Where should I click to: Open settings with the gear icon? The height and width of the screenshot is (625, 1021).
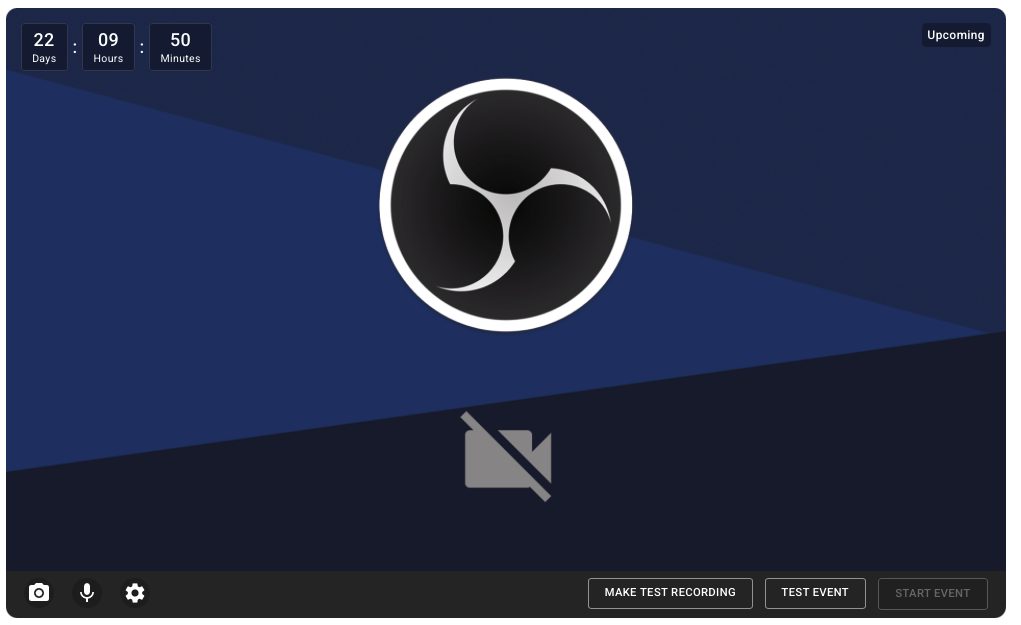coord(135,593)
